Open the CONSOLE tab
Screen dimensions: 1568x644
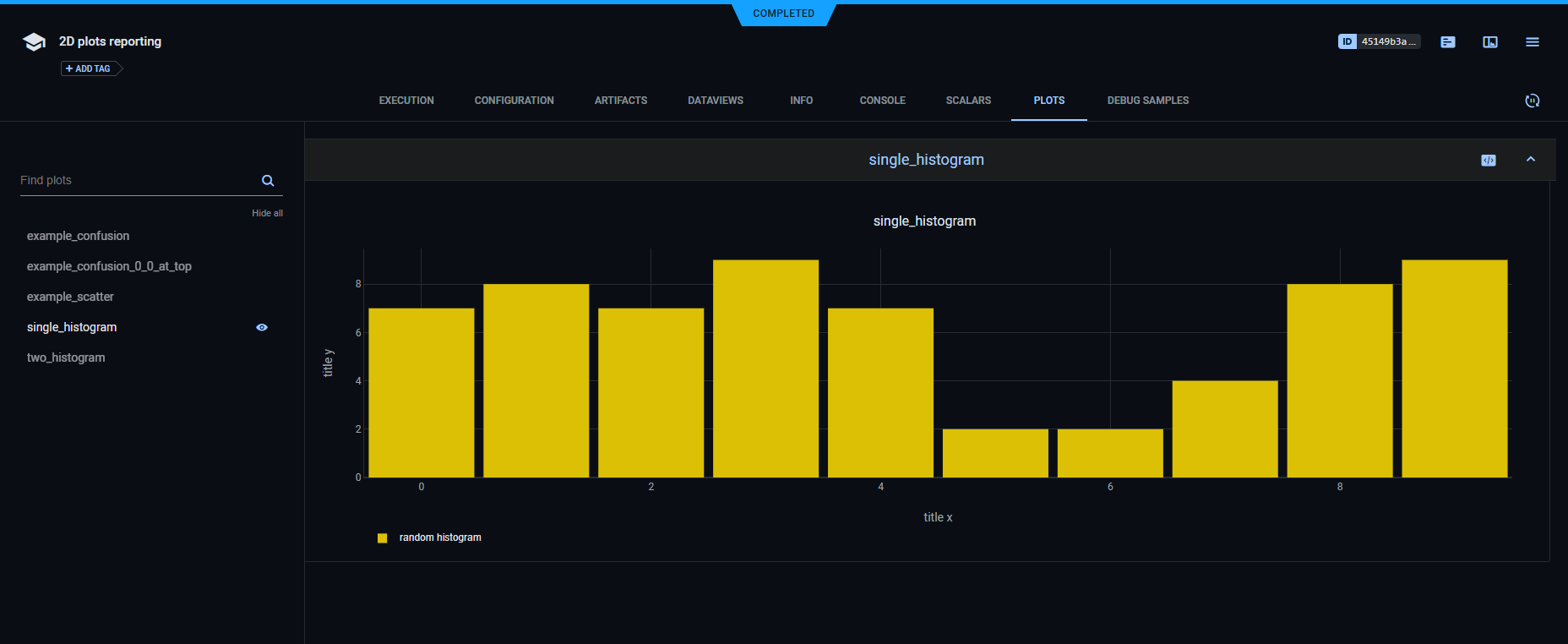coord(882,101)
